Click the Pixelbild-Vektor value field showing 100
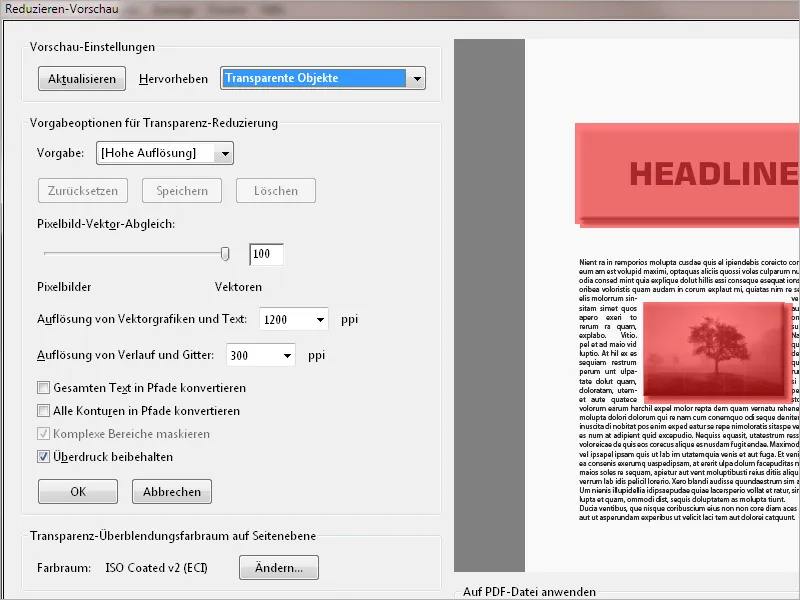This screenshot has height=600, width=800. tap(266, 254)
